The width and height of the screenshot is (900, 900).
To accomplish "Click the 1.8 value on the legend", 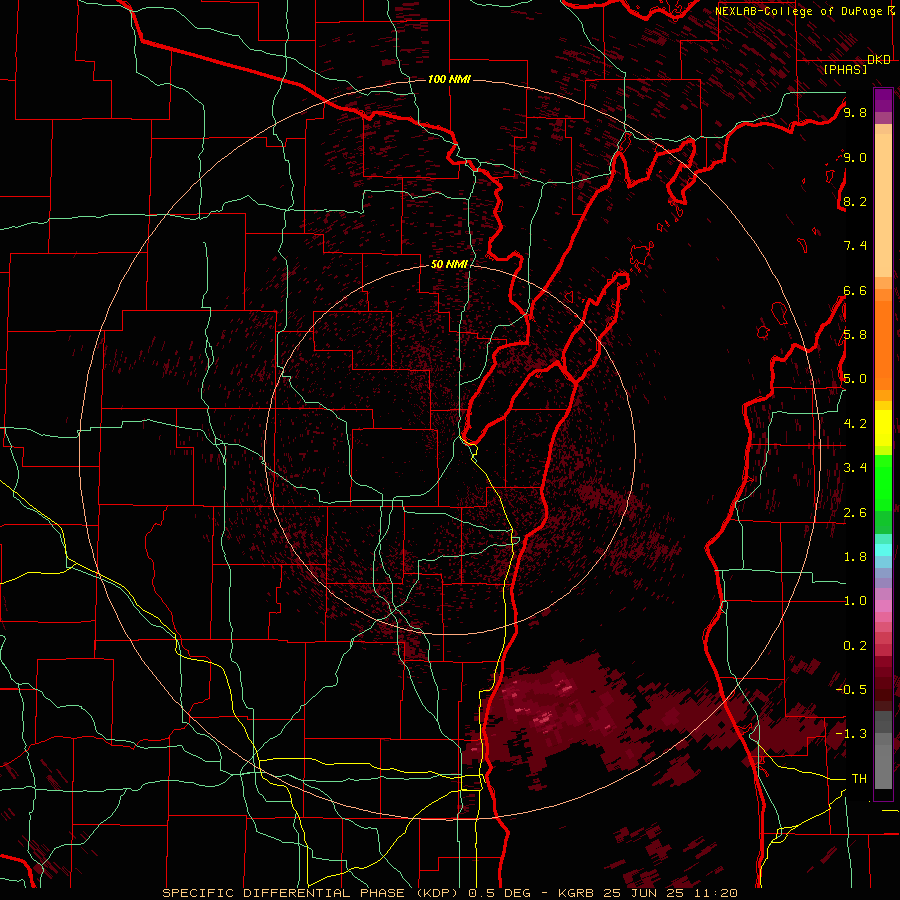I will [855, 557].
